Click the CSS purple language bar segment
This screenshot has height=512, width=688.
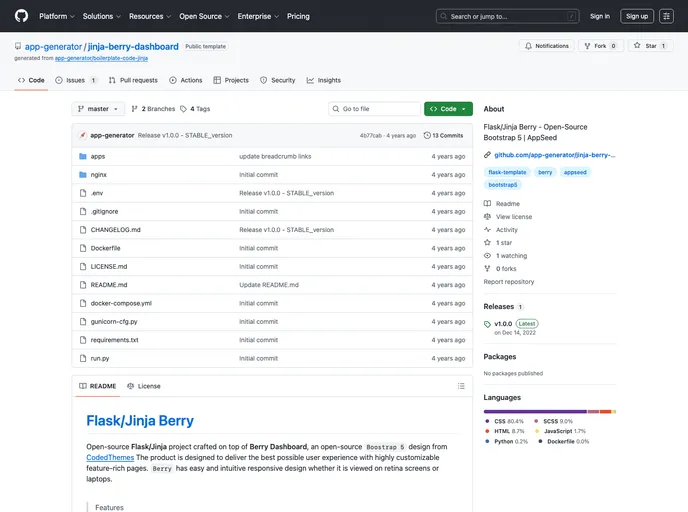535,412
